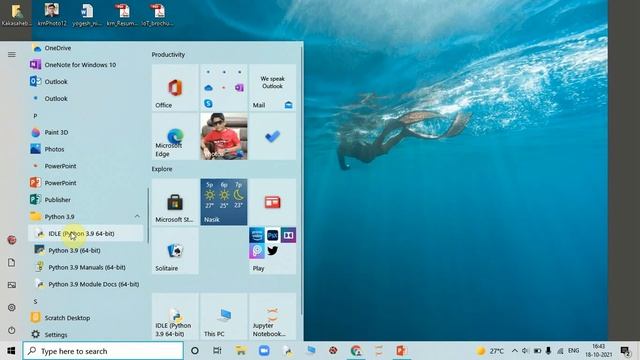Switch the ENG input language indicator
The image size is (640, 360).
pyautogui.click(x=573, y=351)
